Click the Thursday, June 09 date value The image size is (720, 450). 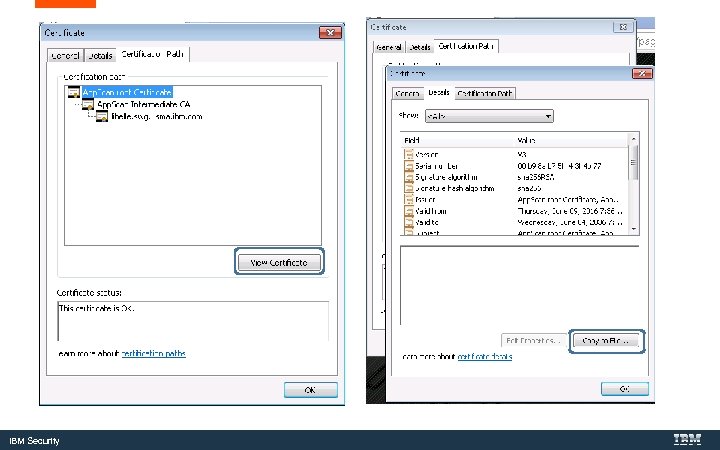570,211
